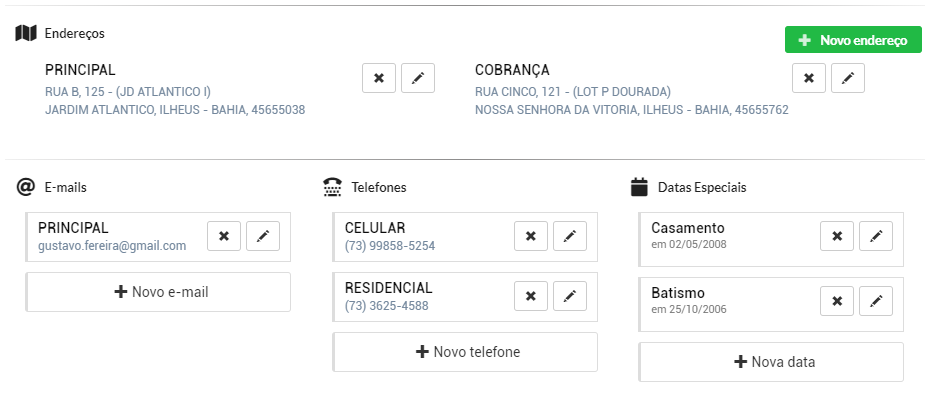
Task: Edit the PRINCIPAL e-mail entry
Action: point(263,236)
